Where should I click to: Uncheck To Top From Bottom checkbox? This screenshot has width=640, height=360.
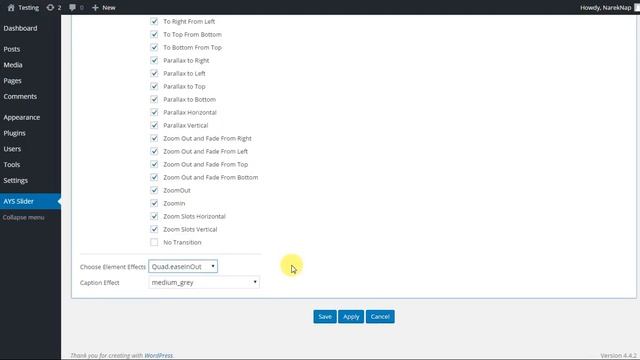(154, 34)
